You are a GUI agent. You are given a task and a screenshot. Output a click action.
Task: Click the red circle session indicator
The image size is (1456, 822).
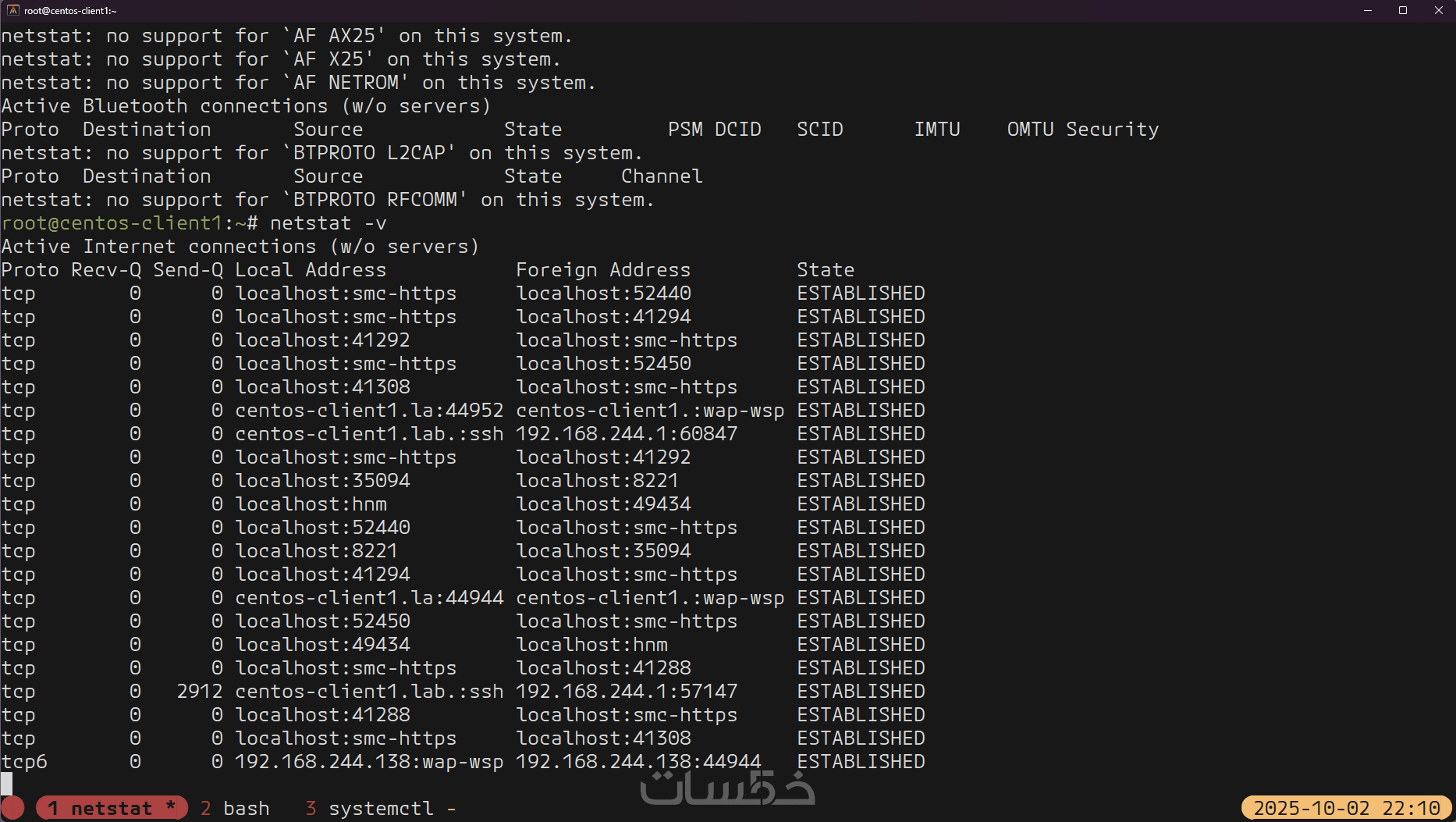pos(12,808)
